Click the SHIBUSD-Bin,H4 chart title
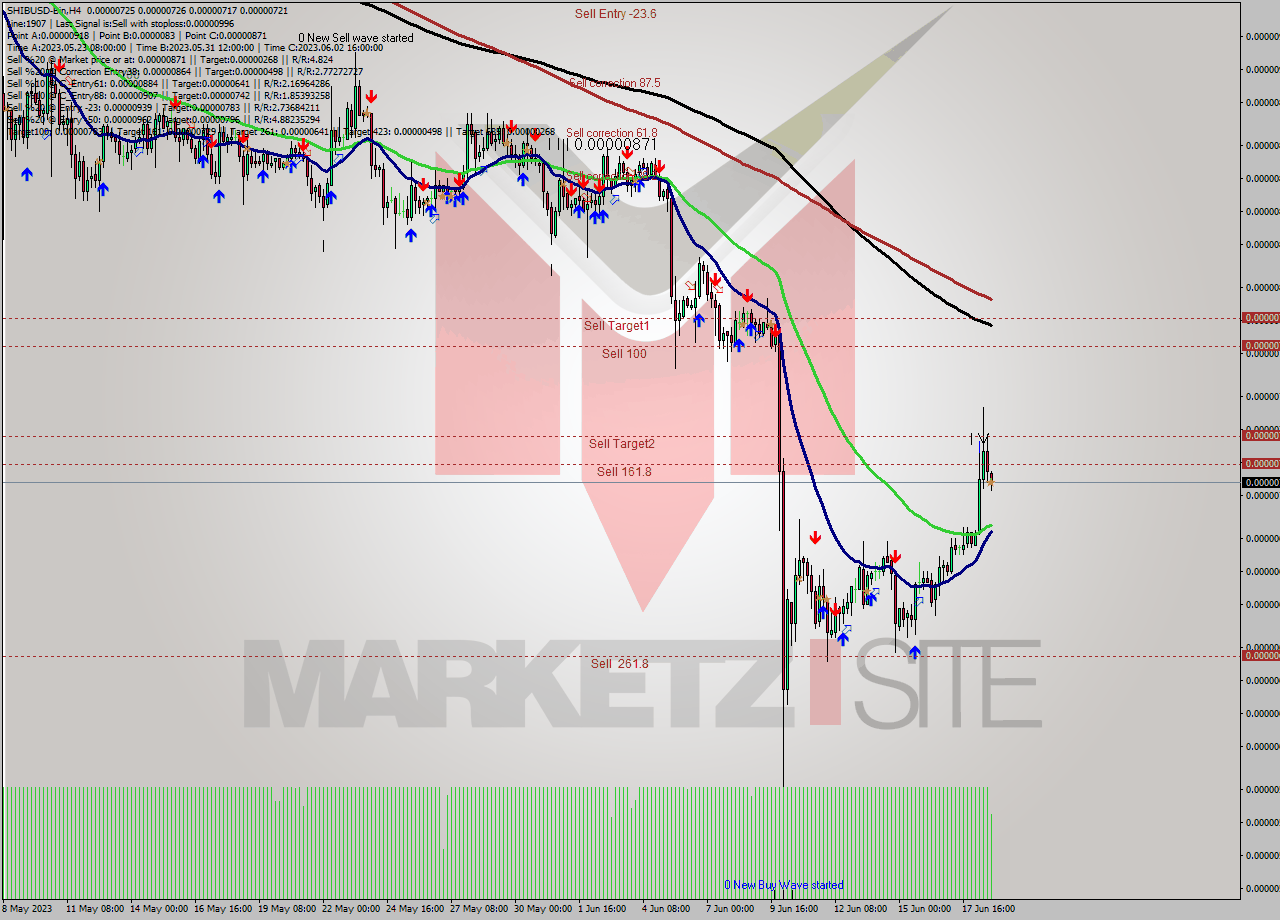This screenshot has height=920, width=1280. pos(44,11)
